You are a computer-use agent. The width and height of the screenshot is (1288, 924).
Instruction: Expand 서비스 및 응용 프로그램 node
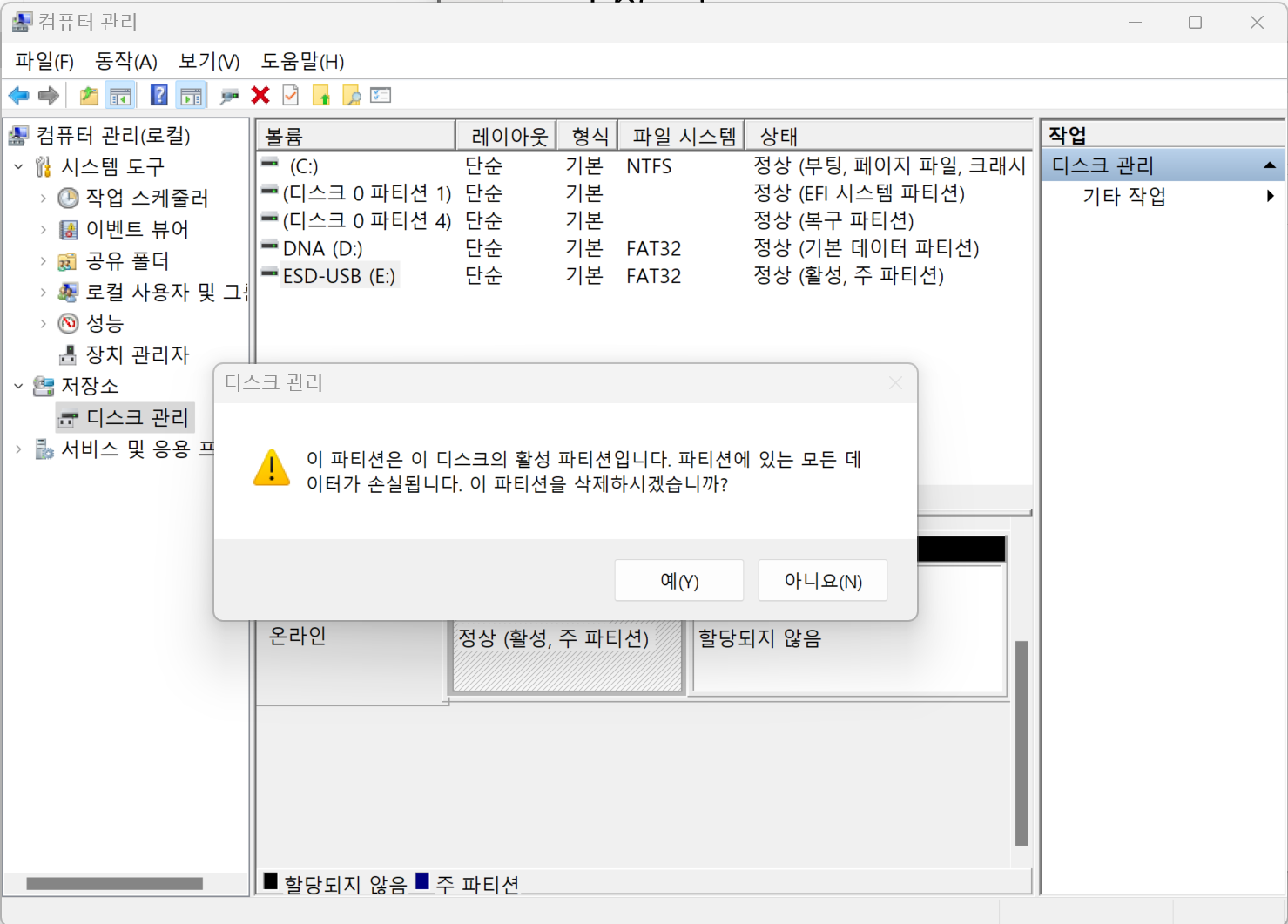click(19, 449)
